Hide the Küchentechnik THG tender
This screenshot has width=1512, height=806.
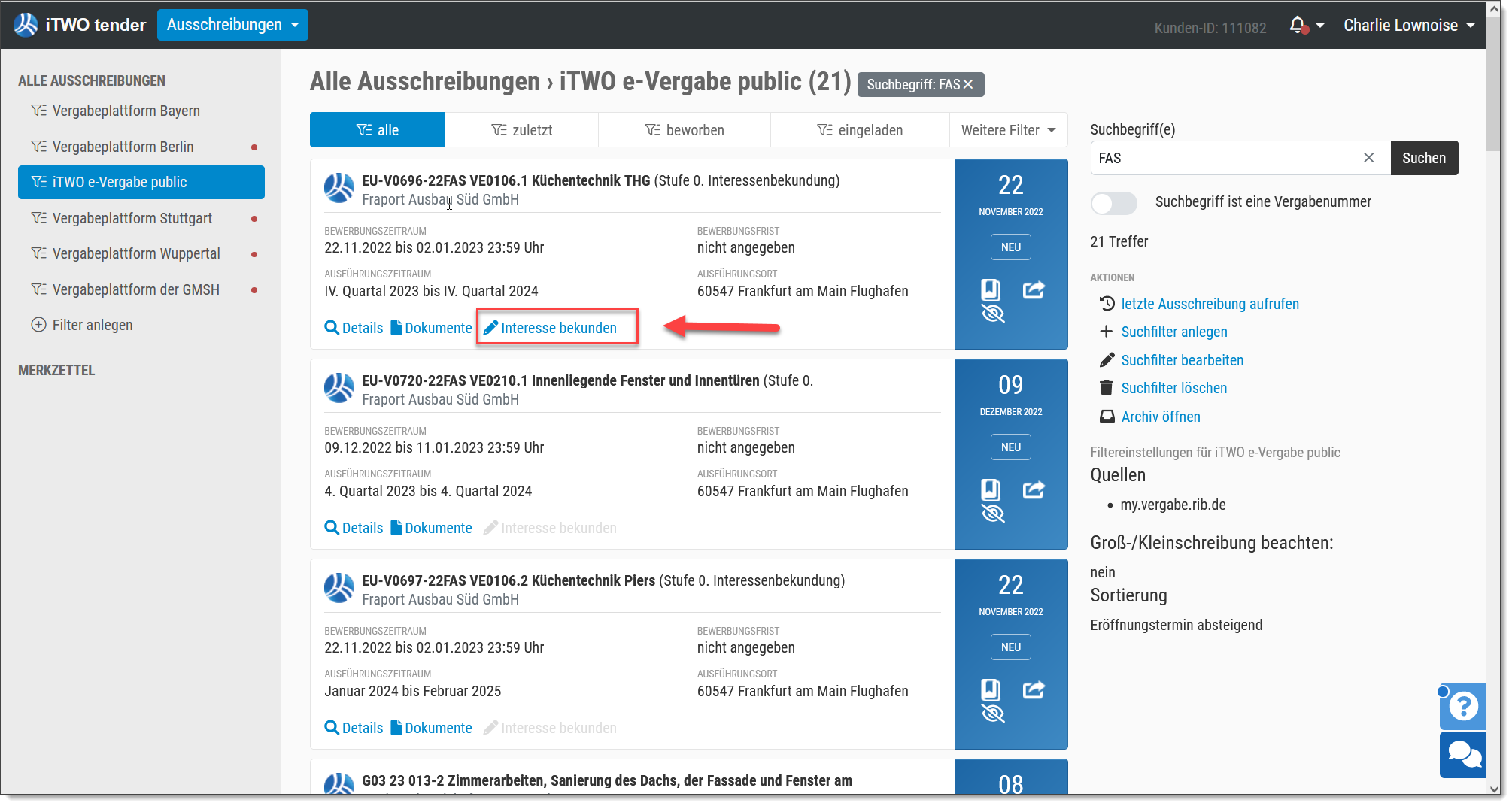(x=993, y=313)
